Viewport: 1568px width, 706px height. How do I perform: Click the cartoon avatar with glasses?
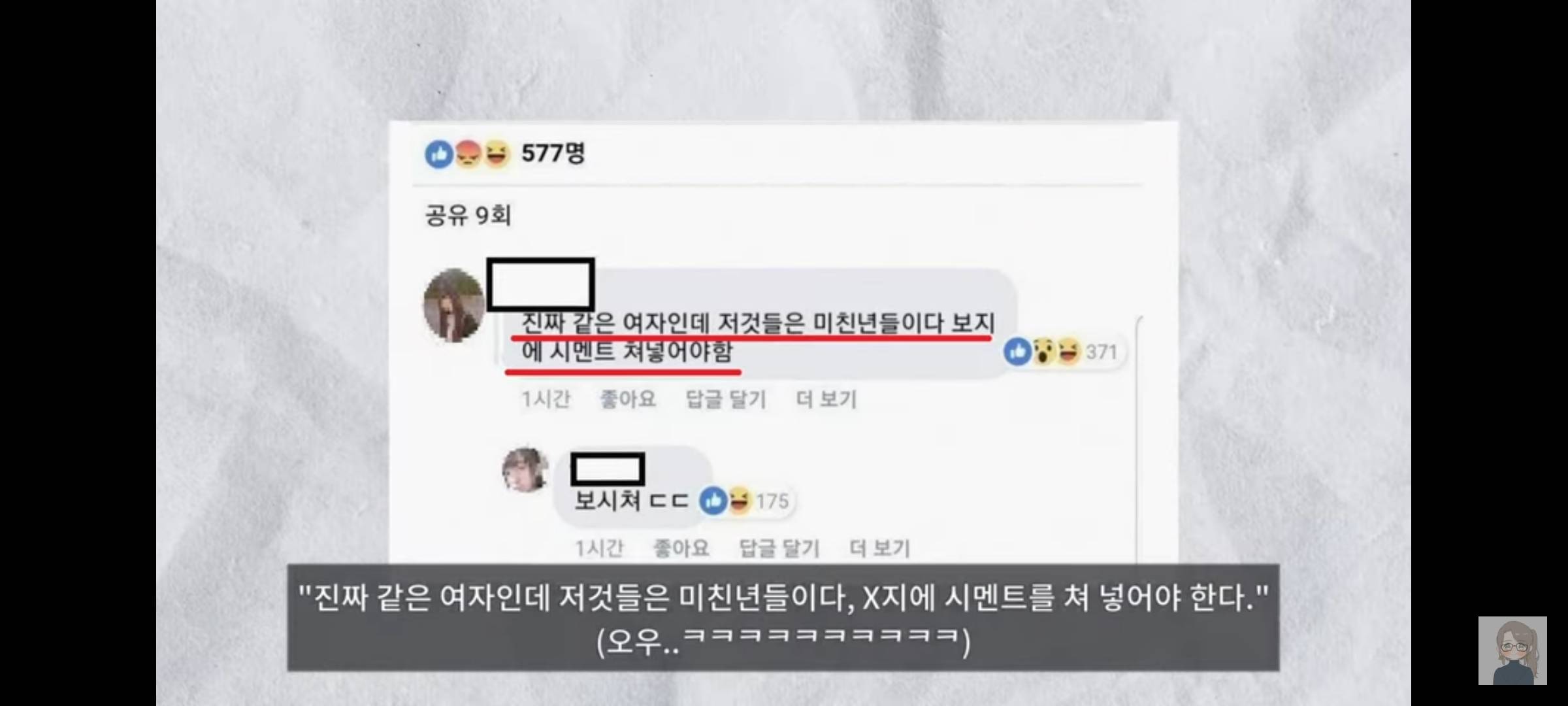1512,650
